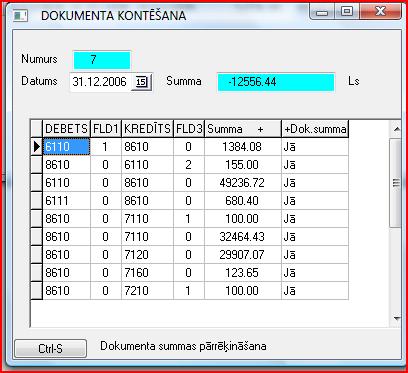The image size is (408, 373).
Task: Click the row selector of the 7160 row
Action: [37, 273]
